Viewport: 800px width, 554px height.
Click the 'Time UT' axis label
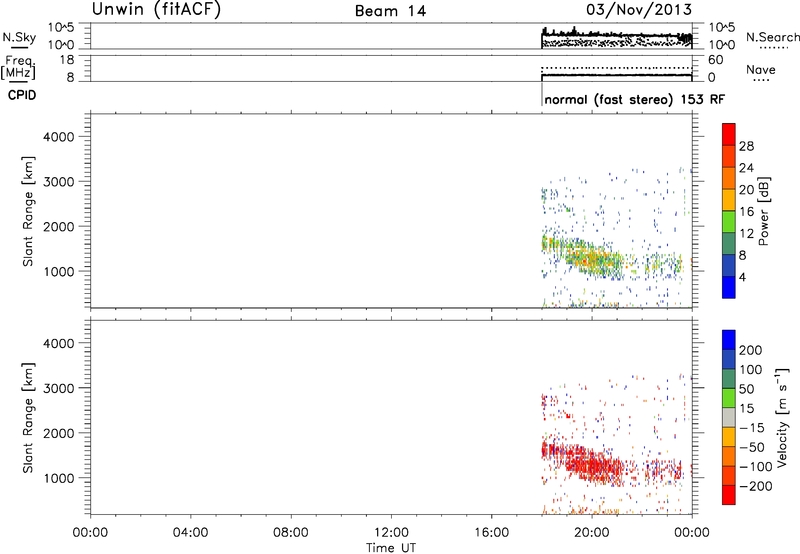click(391, 547)
